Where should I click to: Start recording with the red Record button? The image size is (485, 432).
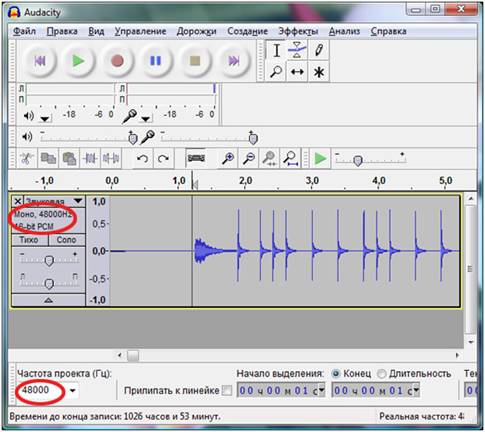click(x=117, y=61)
